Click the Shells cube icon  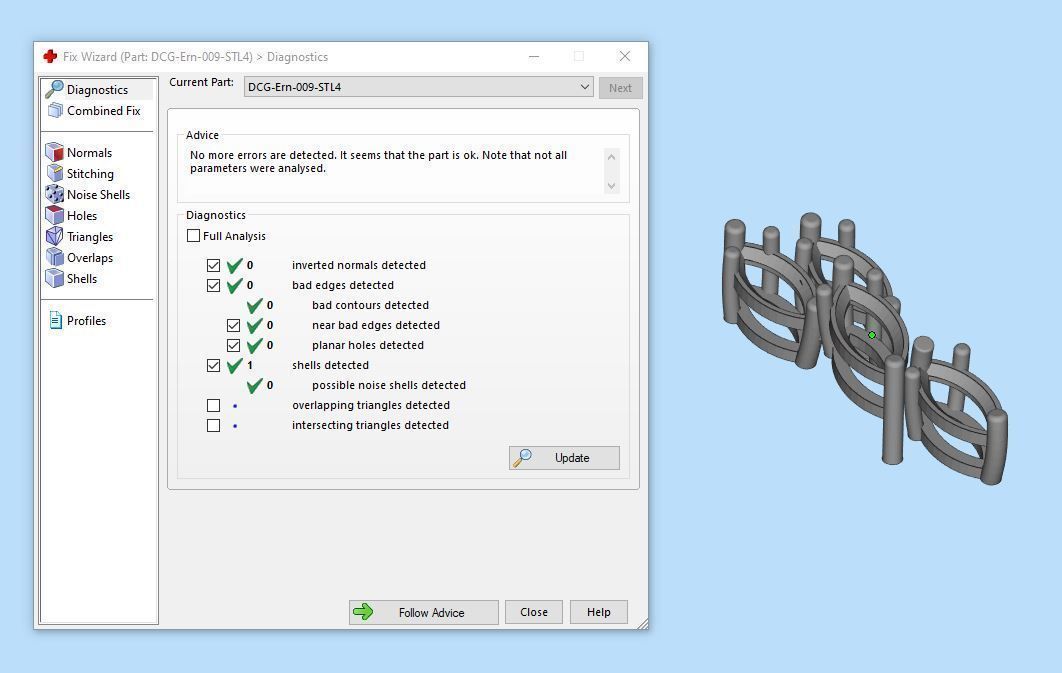point(54,278)
